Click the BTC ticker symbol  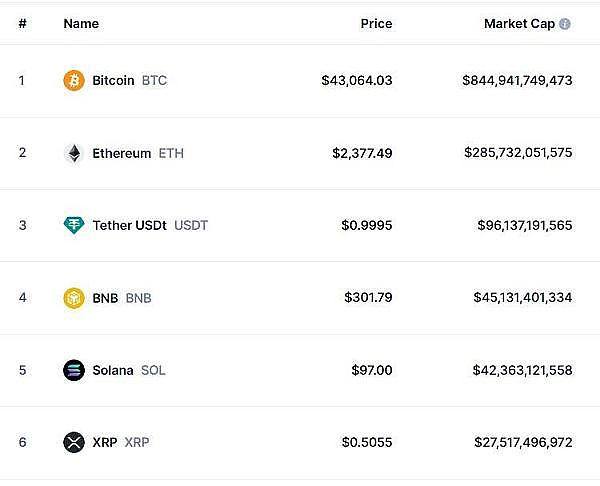tap(155, 80)
